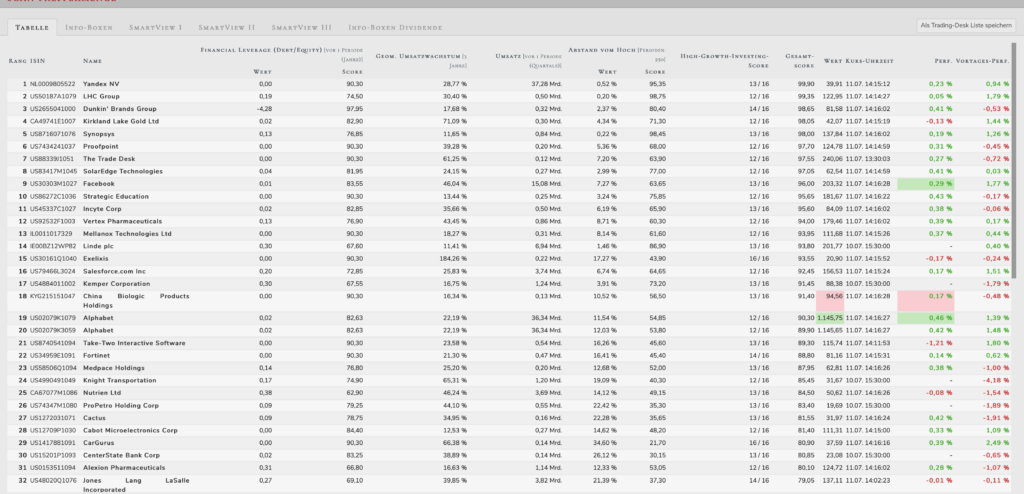
Task: Sort by the Name column header
Action: pyautogui.click(x=92, y=61)
